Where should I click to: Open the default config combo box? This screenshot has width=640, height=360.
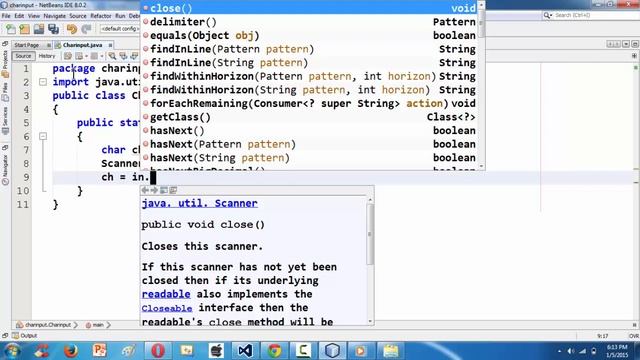(x=120, y=29)
